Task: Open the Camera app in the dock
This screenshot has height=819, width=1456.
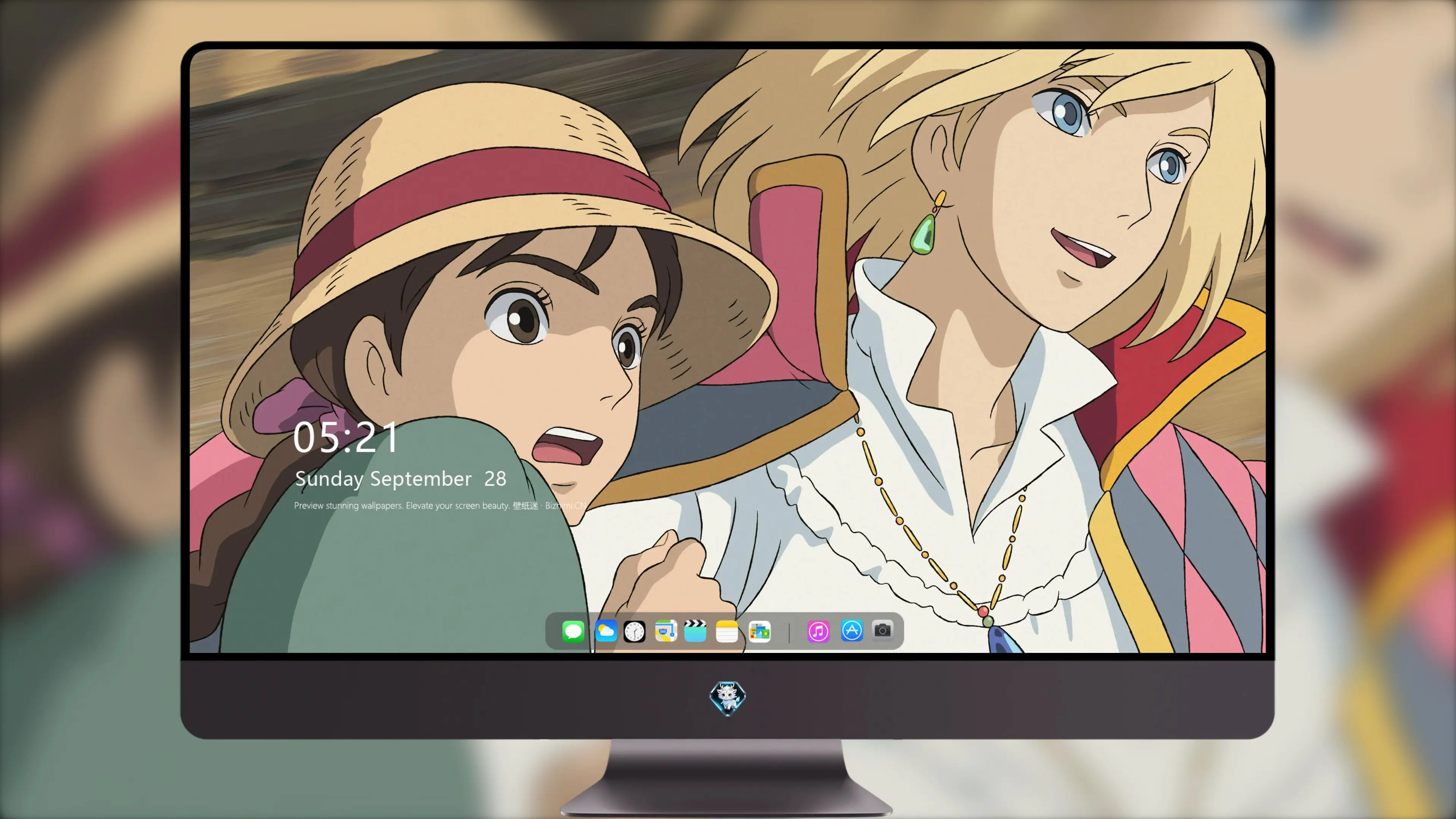Action: (x=882, y=630)
